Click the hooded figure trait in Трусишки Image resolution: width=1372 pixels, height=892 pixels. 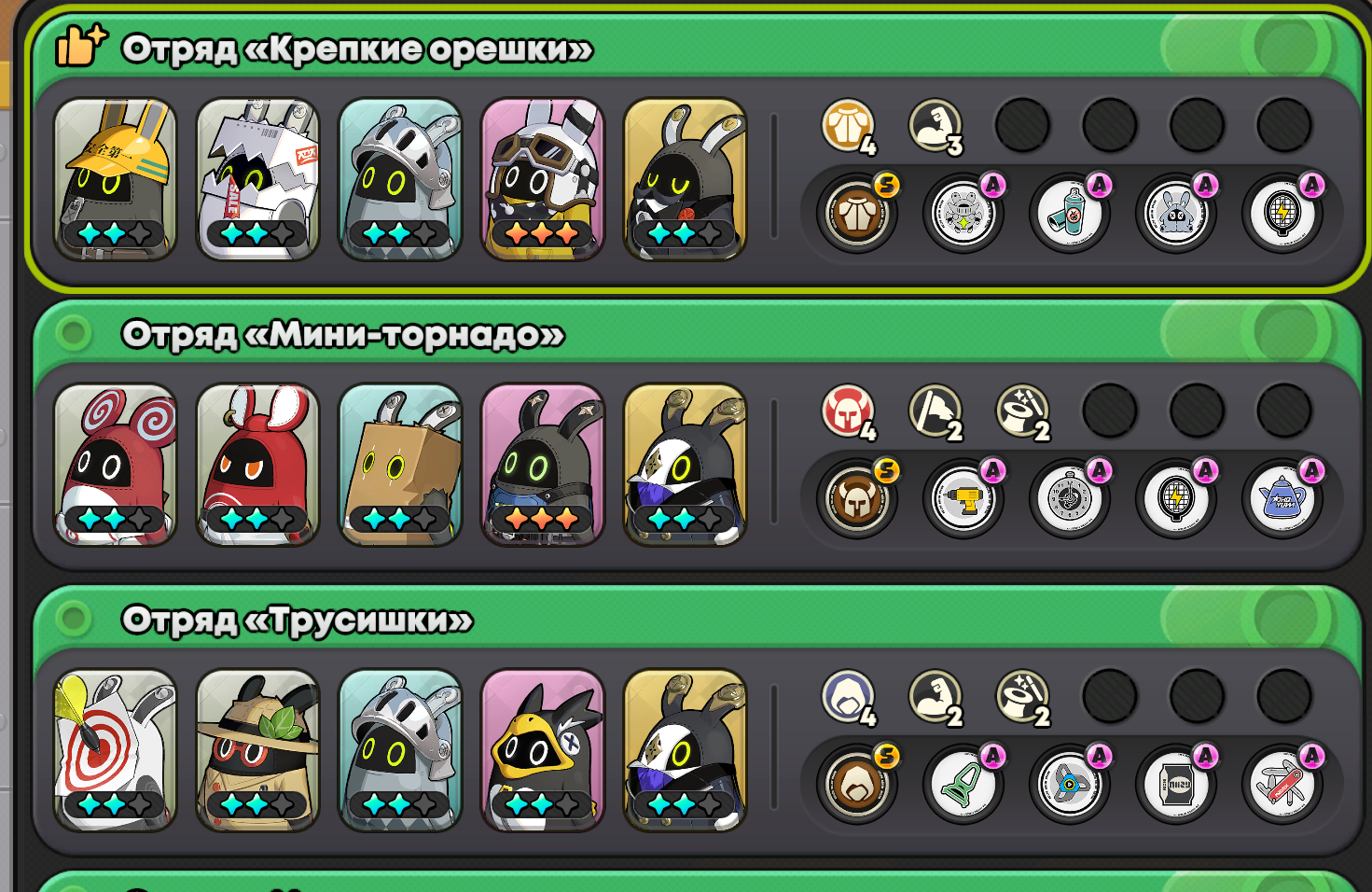point(849,697)
